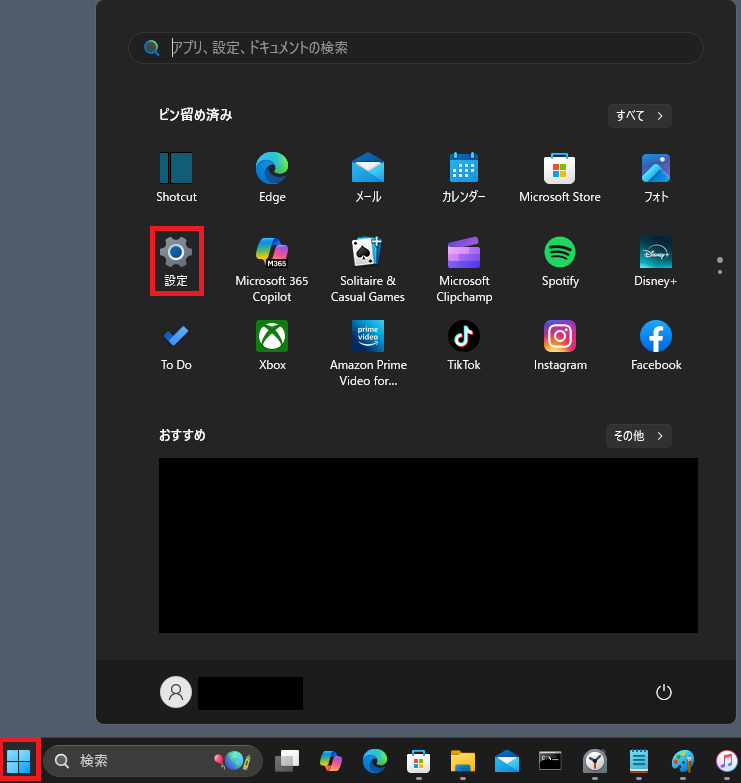741x783 pixels.
Task: Launch Instagram
Action: tap(560, 346)
